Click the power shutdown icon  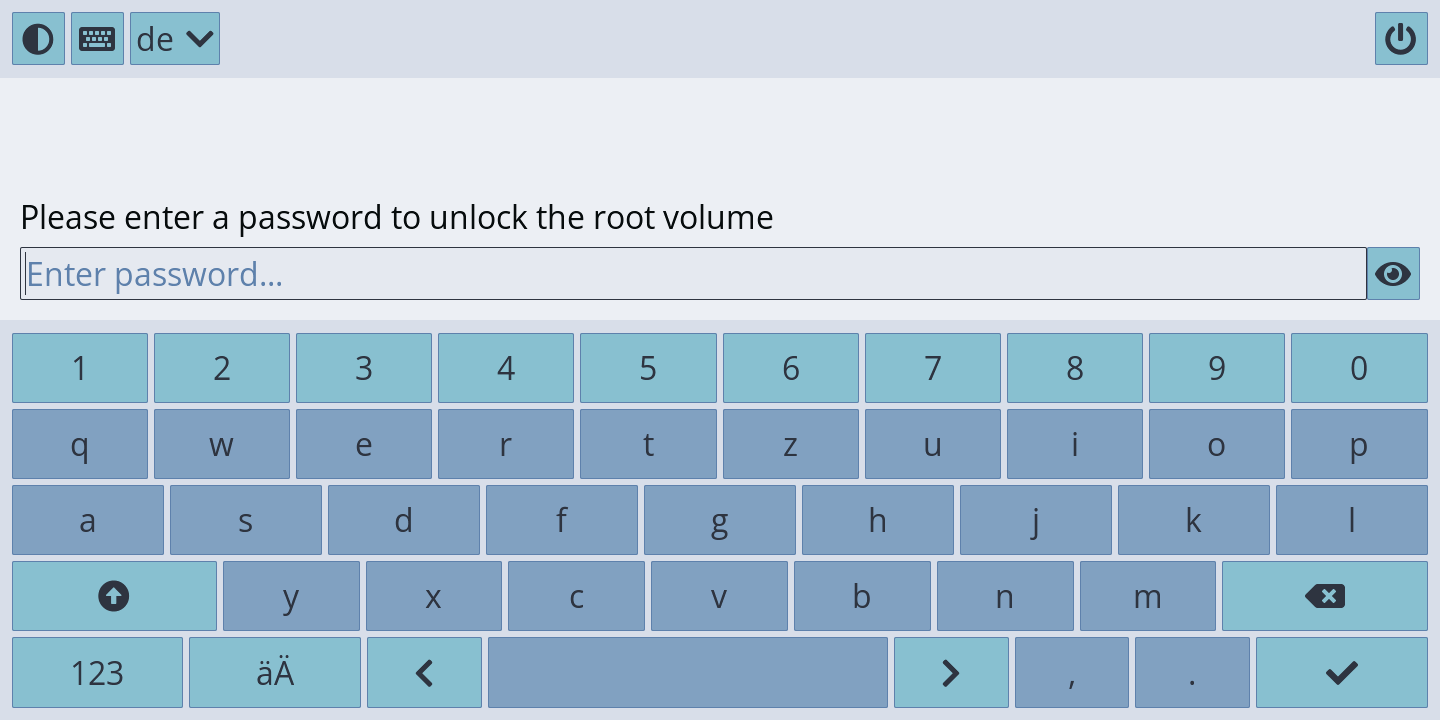pyautogui.click(x=1401, y=39)
